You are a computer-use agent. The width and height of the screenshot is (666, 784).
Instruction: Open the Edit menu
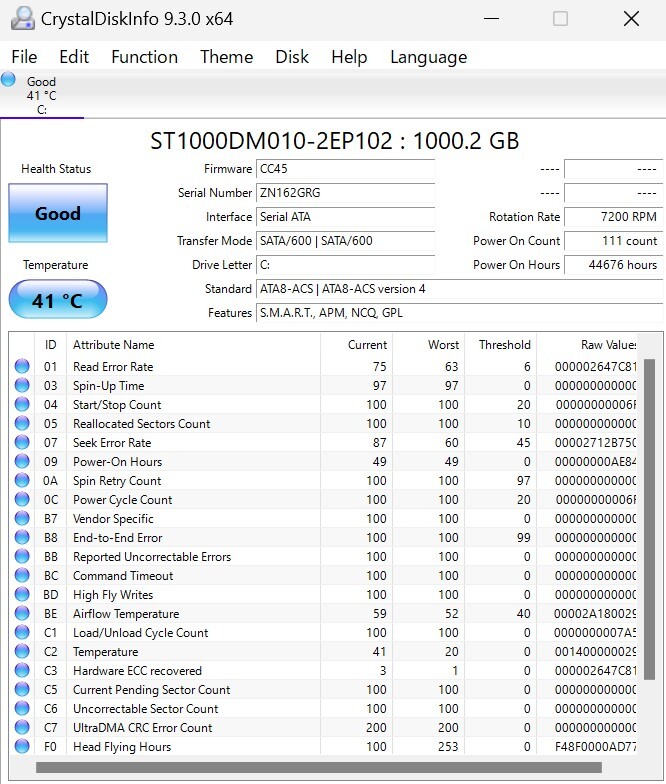point(74,56)
